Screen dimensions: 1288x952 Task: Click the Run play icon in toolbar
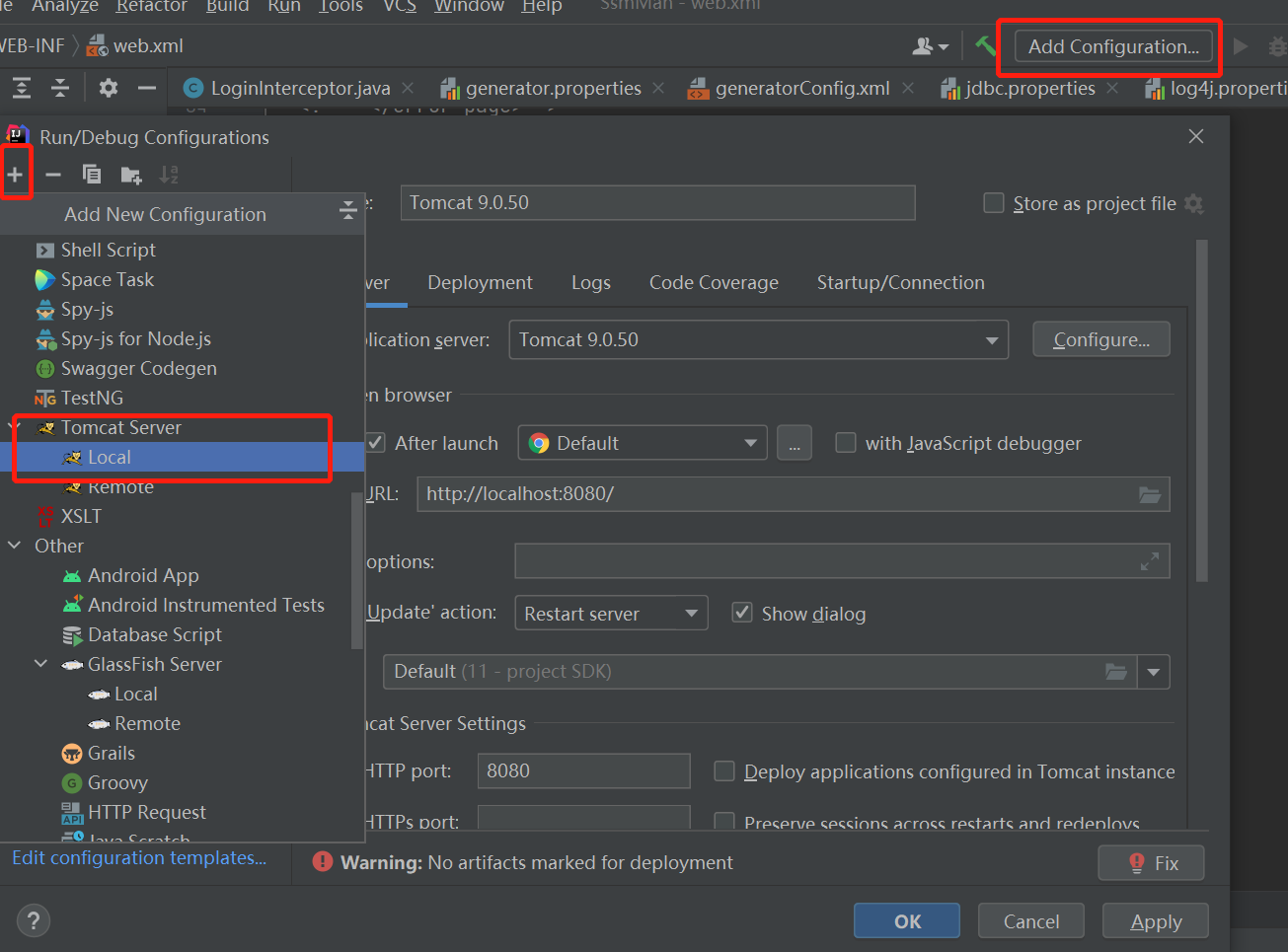point(1241,45)
